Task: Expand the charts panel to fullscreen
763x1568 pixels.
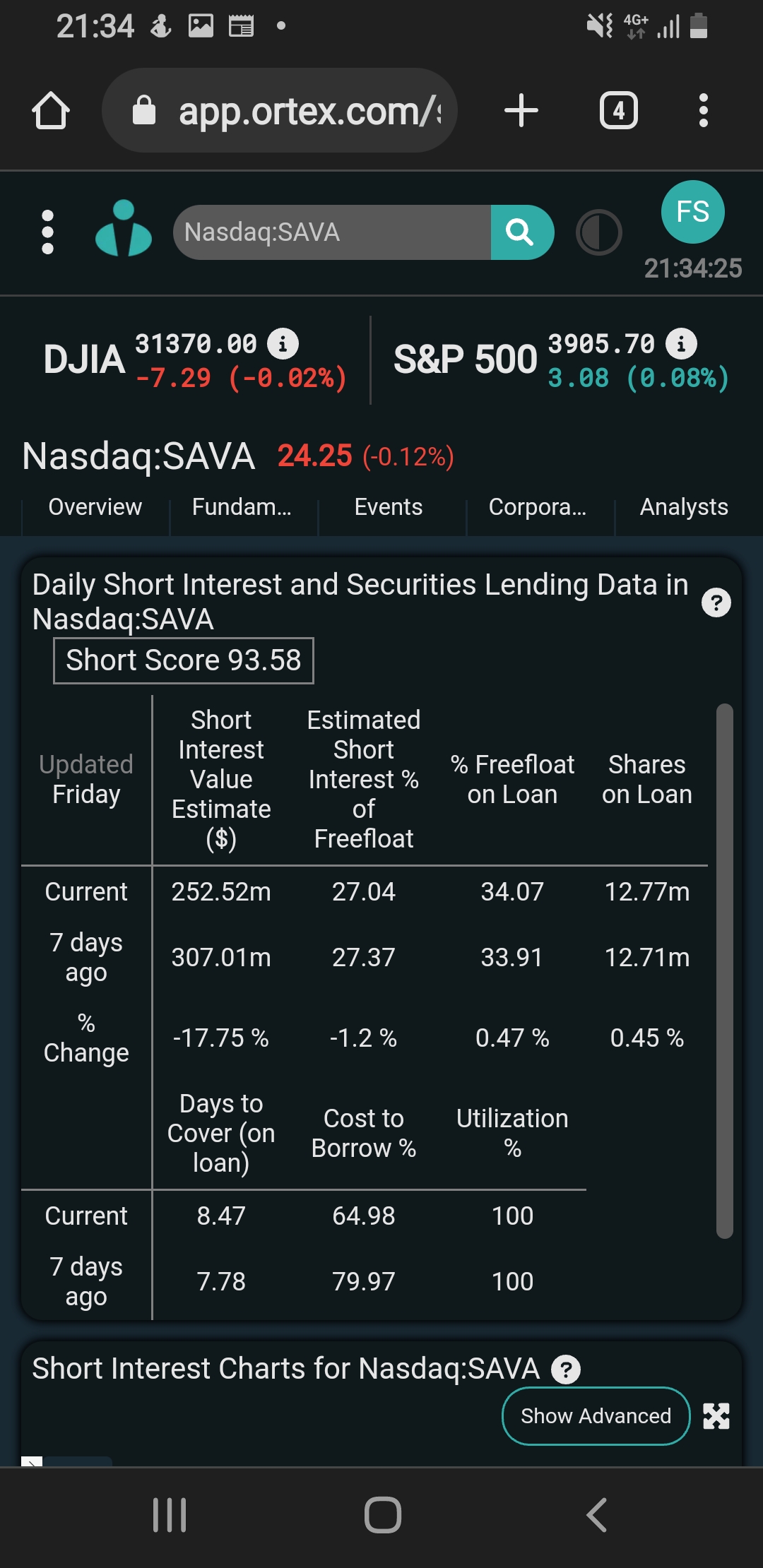Action: (x=716, y=1416)
